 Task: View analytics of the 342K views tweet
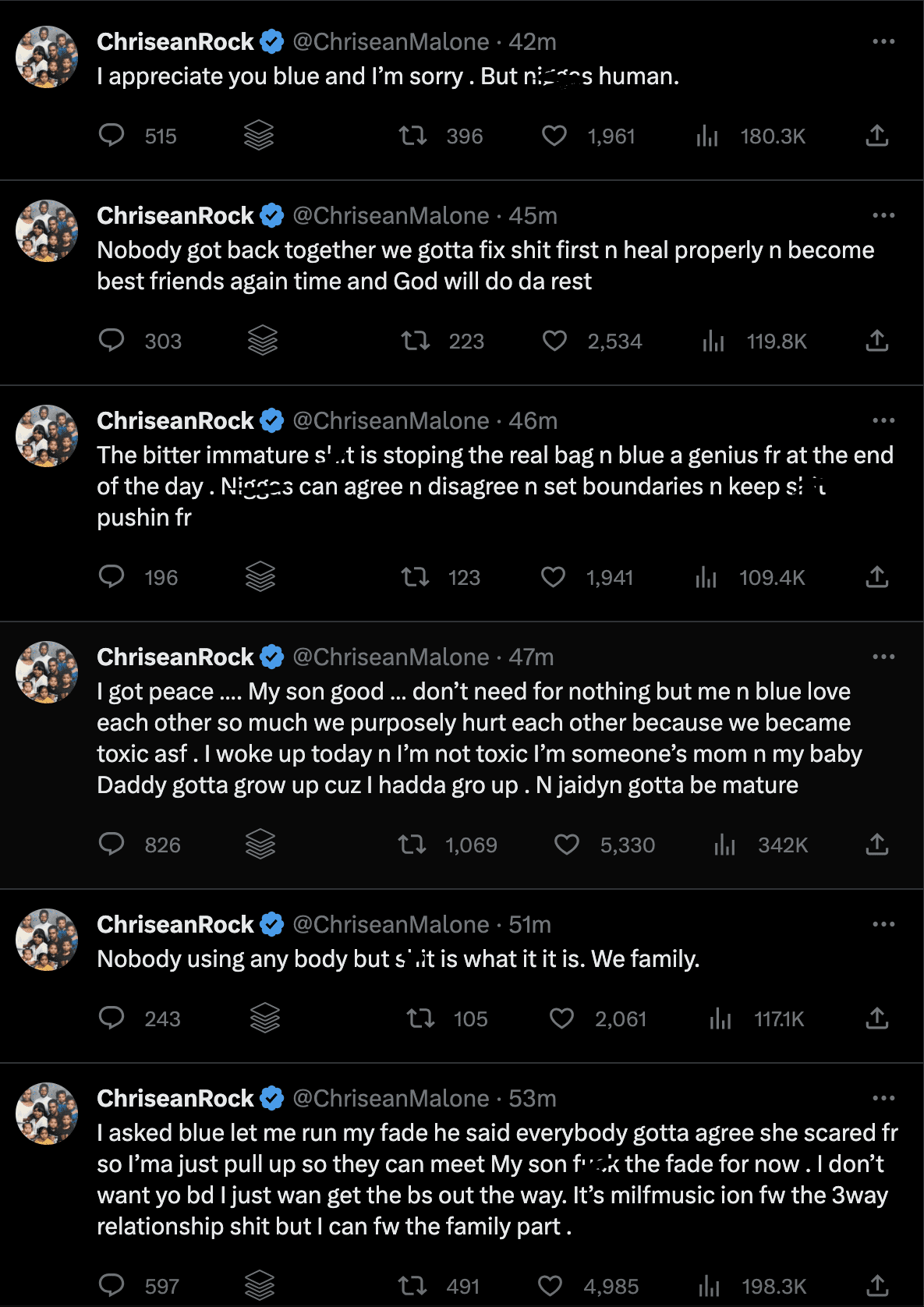[725, 845]
